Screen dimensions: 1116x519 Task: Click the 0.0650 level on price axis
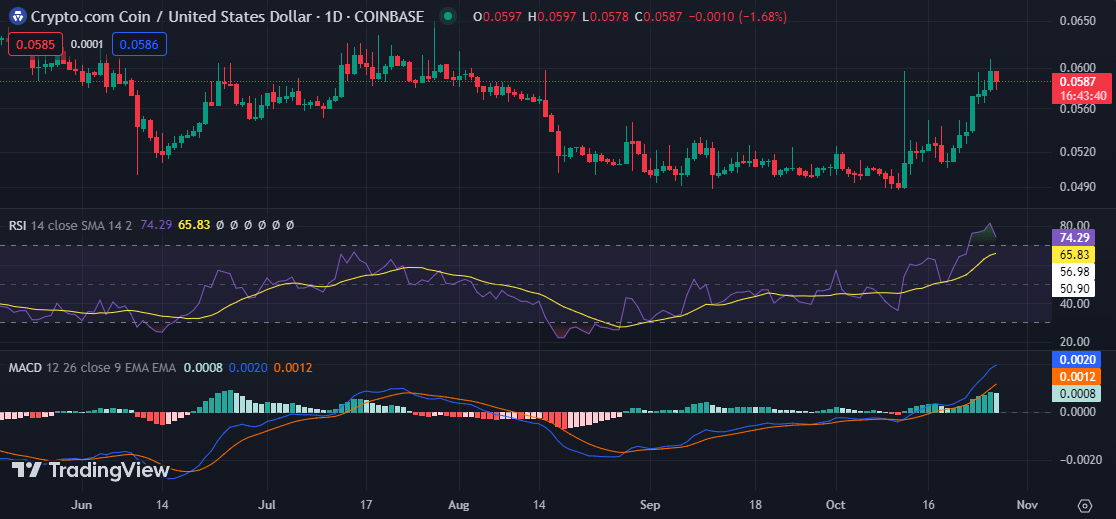[x=1076, y=20]
